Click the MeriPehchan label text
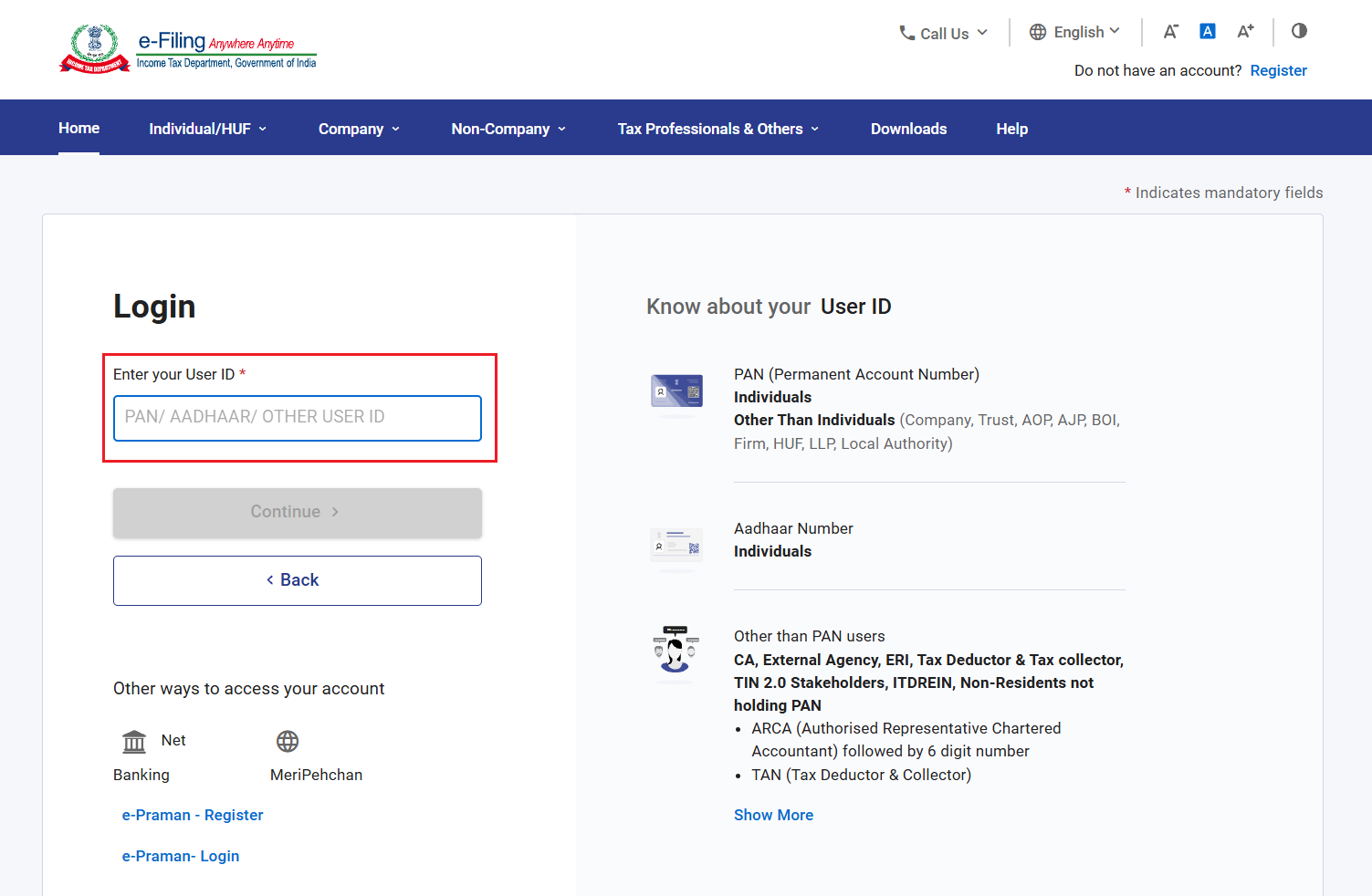 point(316,775)
